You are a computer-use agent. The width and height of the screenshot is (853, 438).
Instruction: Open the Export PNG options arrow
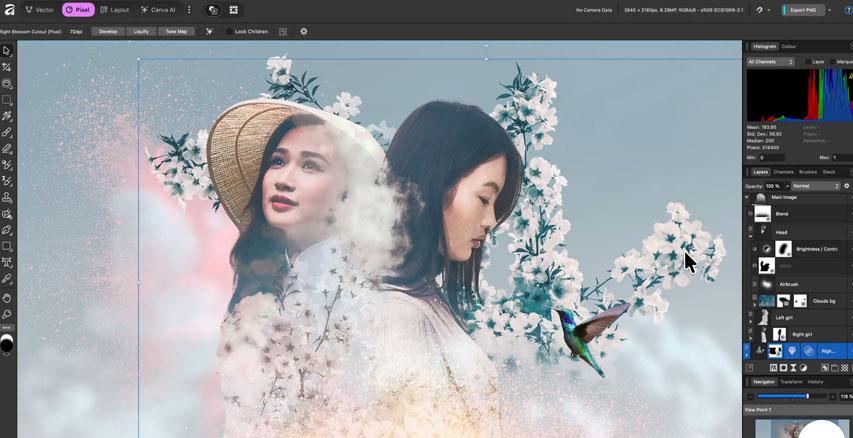point(829,10)
